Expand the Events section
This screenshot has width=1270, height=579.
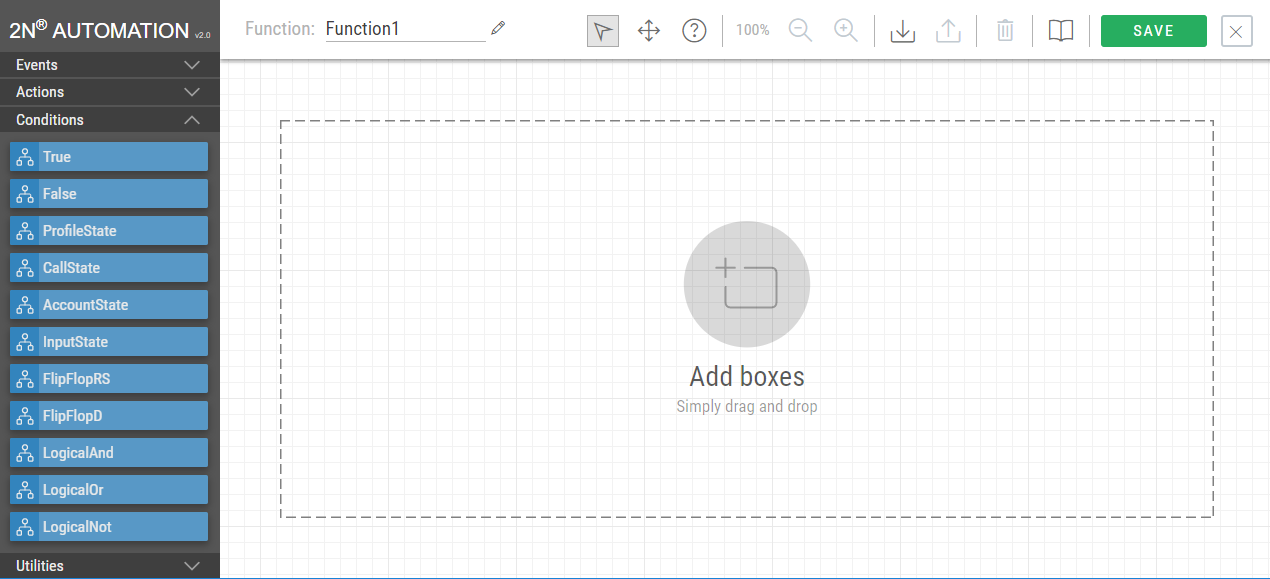point(109,65)
